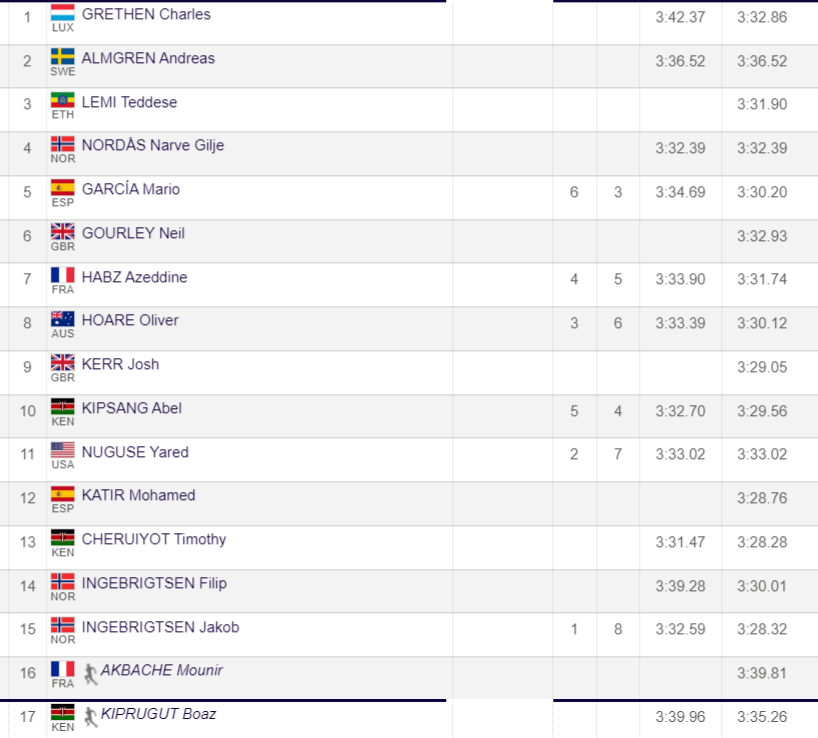Open INGEBRIGTSEN Filip athlete page
Image resolution: width=818 pixels, height=738 pixels.
(x=154, y=583)
